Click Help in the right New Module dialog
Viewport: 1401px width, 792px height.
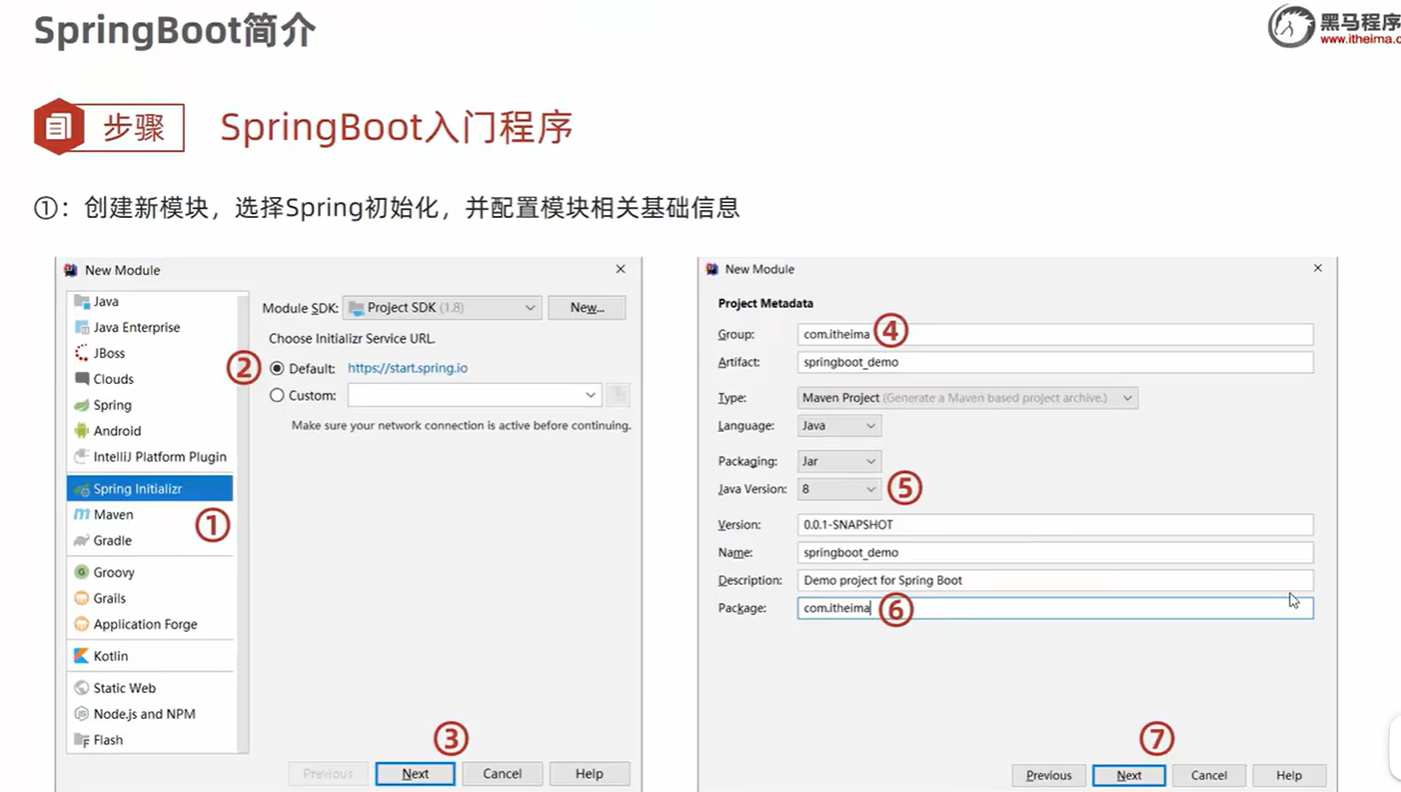point(1289,775)
